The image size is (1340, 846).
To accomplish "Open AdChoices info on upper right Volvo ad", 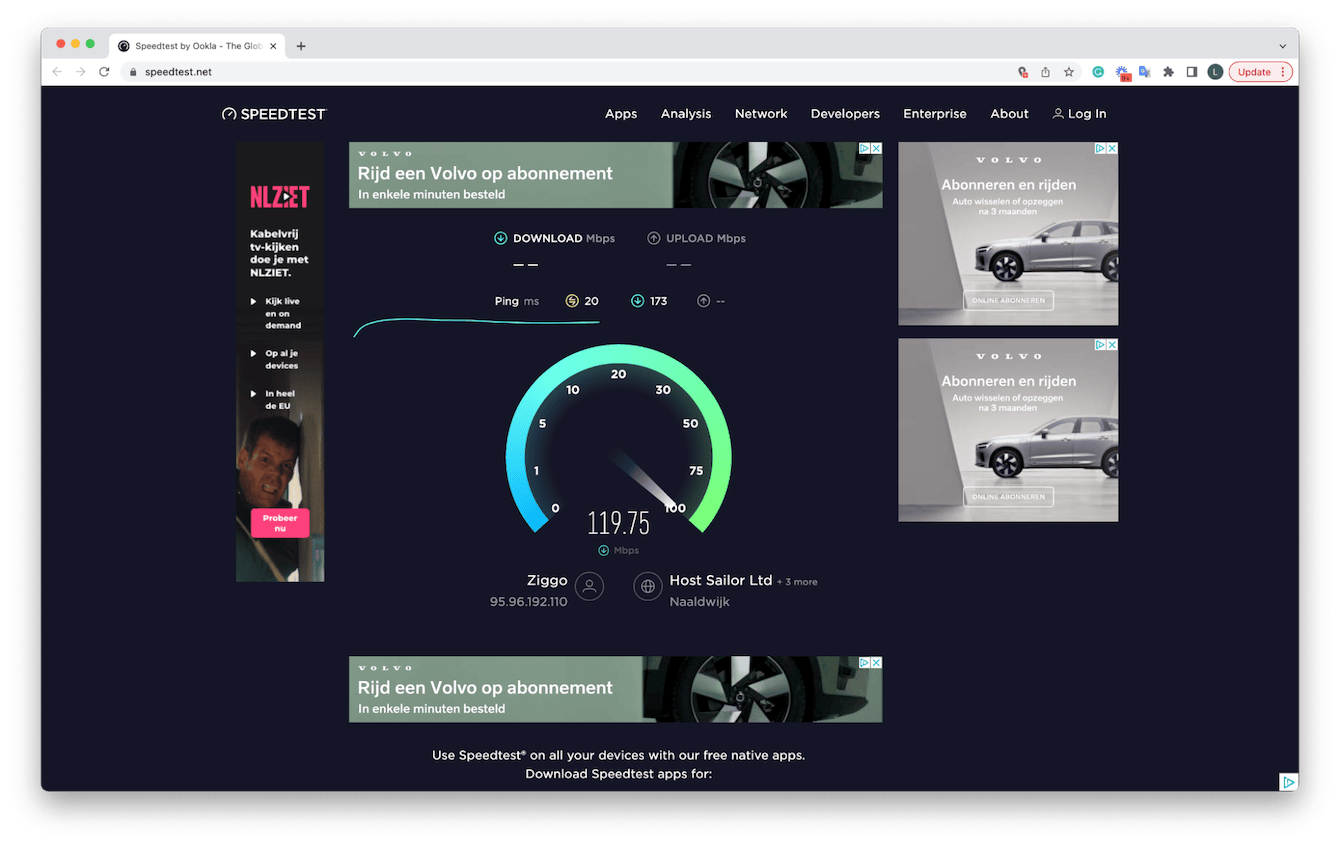I will tap(1100, 148).
